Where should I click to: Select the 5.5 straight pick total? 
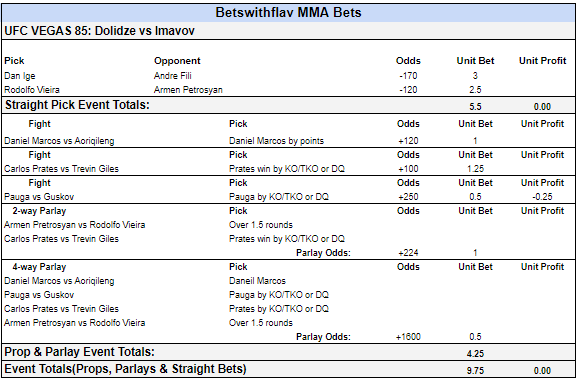[x=475, y=107]
